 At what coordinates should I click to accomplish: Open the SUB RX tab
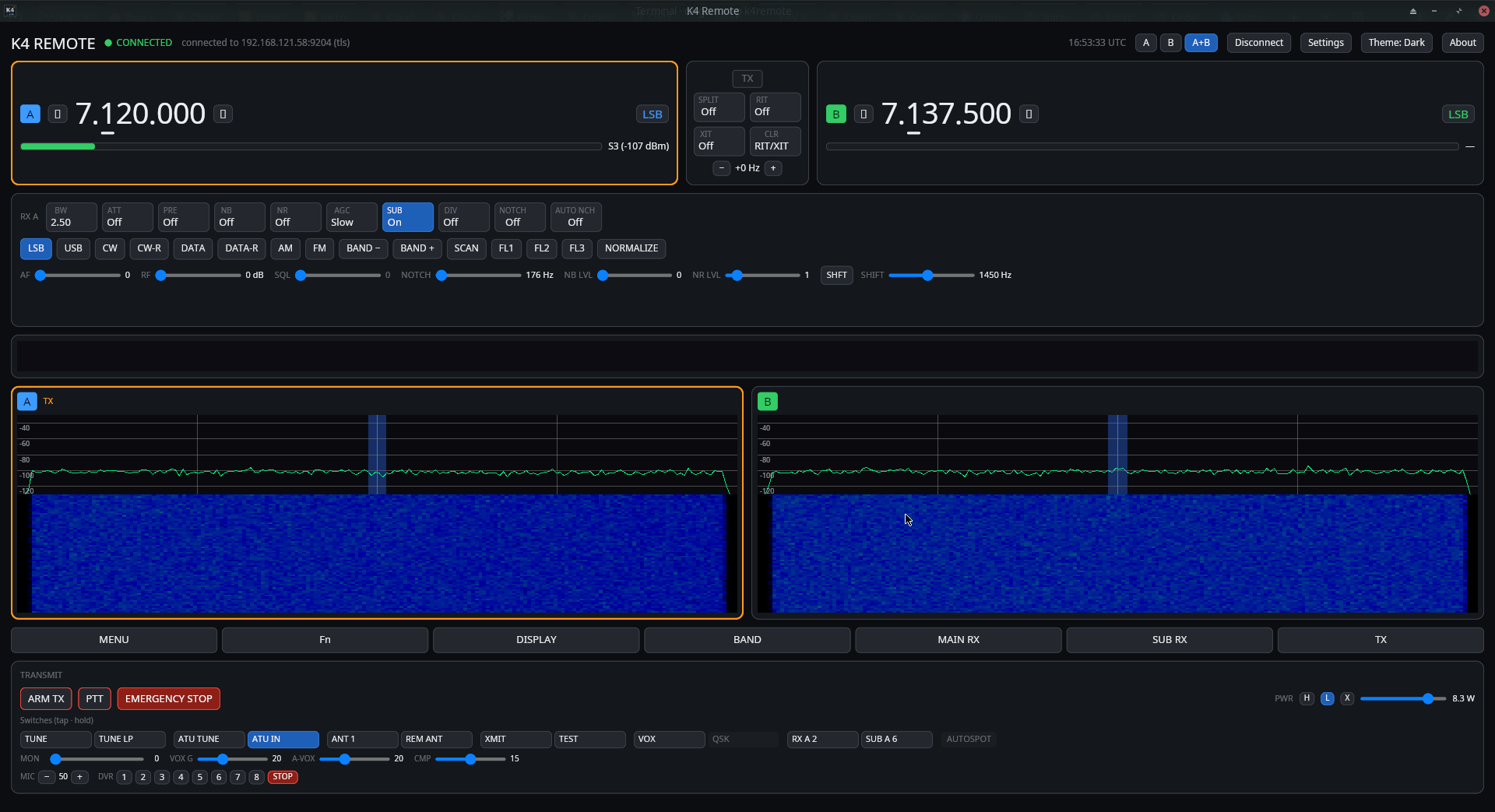[x=1170, y=640]
